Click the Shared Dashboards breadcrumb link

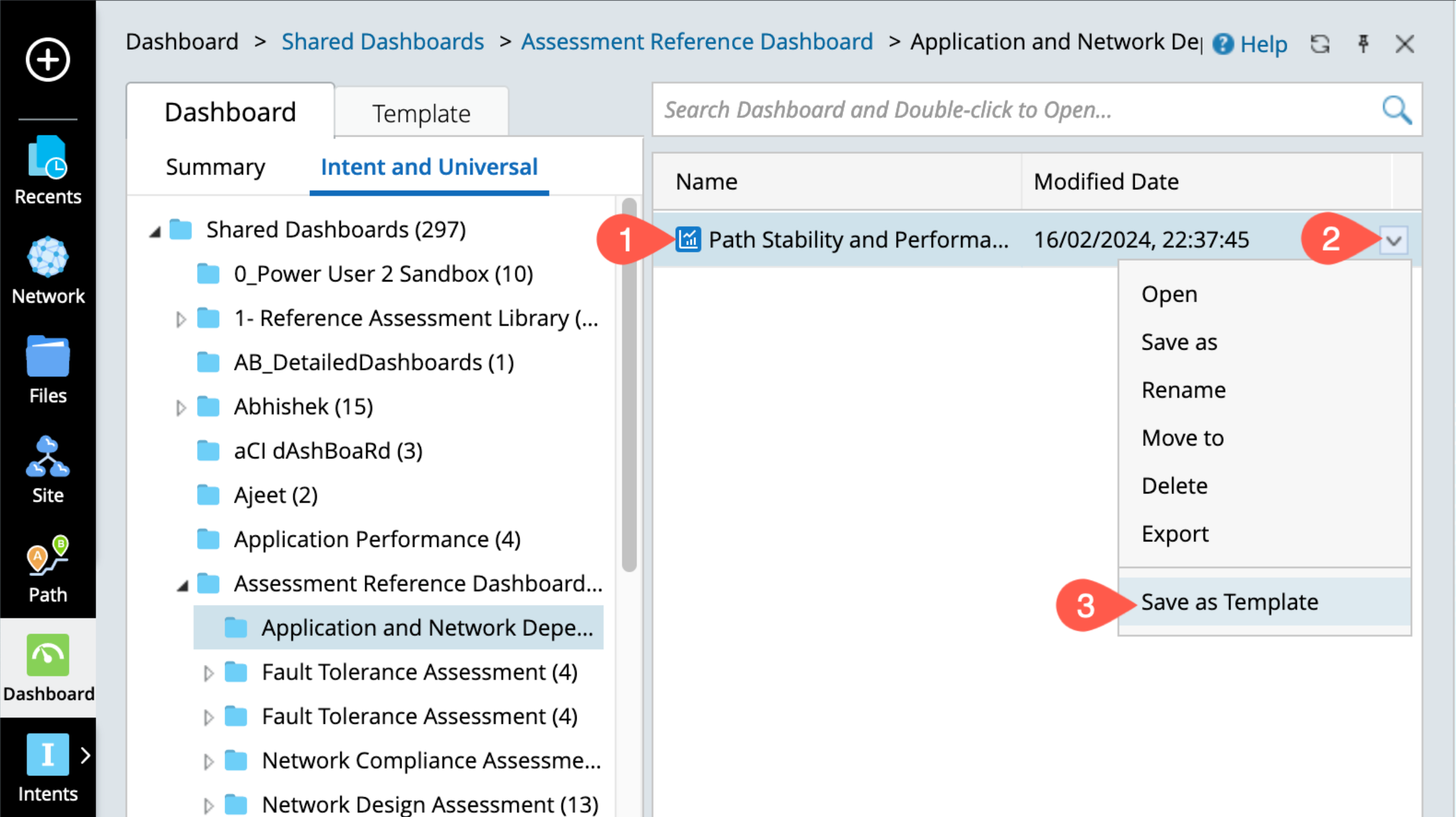(382, 42)
